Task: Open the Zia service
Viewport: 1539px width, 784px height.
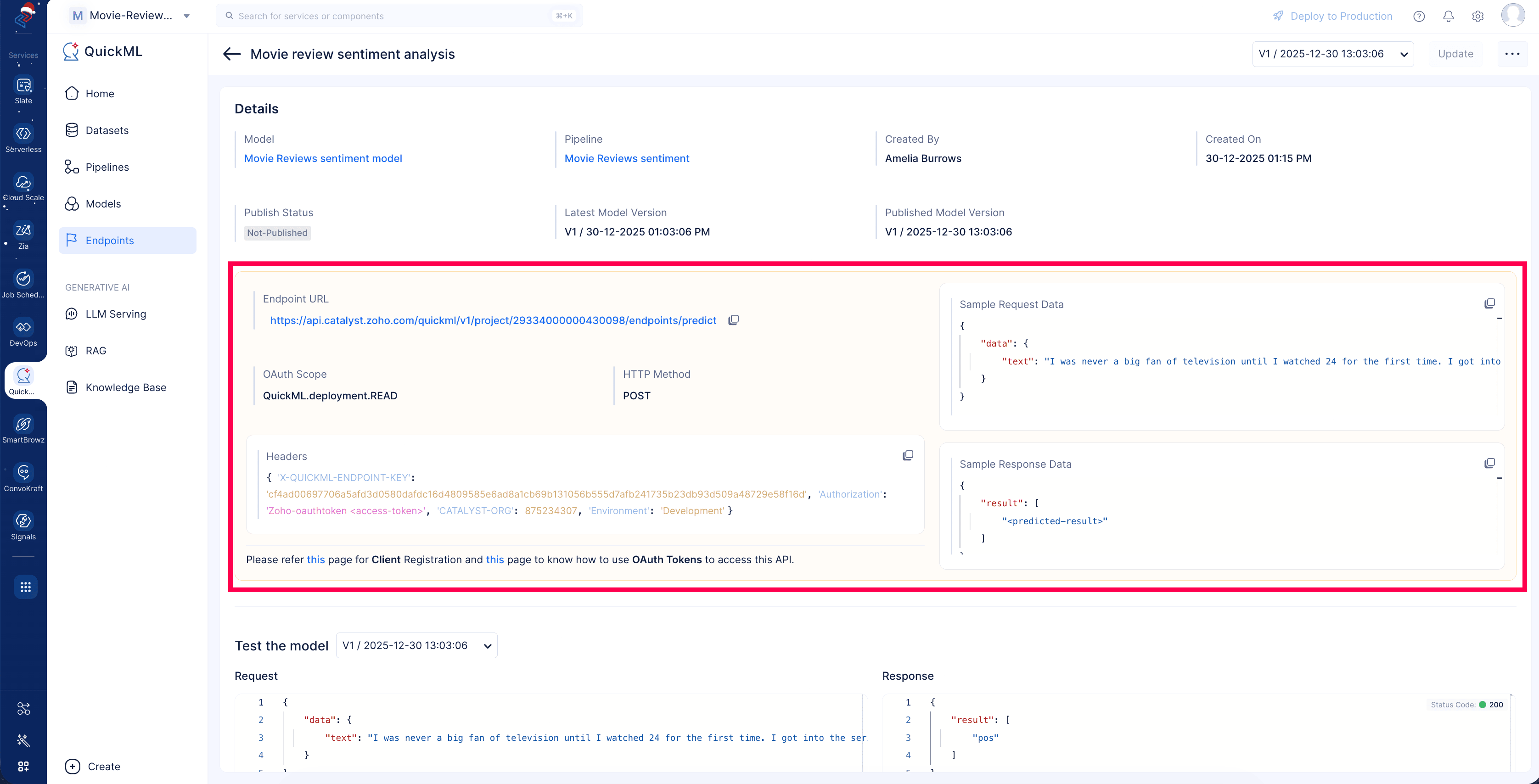Action: (23, 236)
